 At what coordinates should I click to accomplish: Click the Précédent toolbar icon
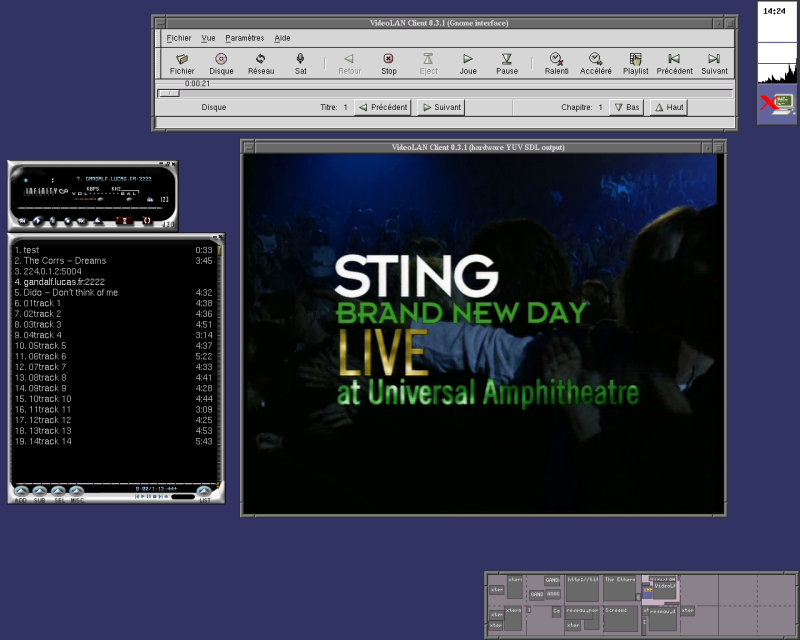(x=674, y=64)
